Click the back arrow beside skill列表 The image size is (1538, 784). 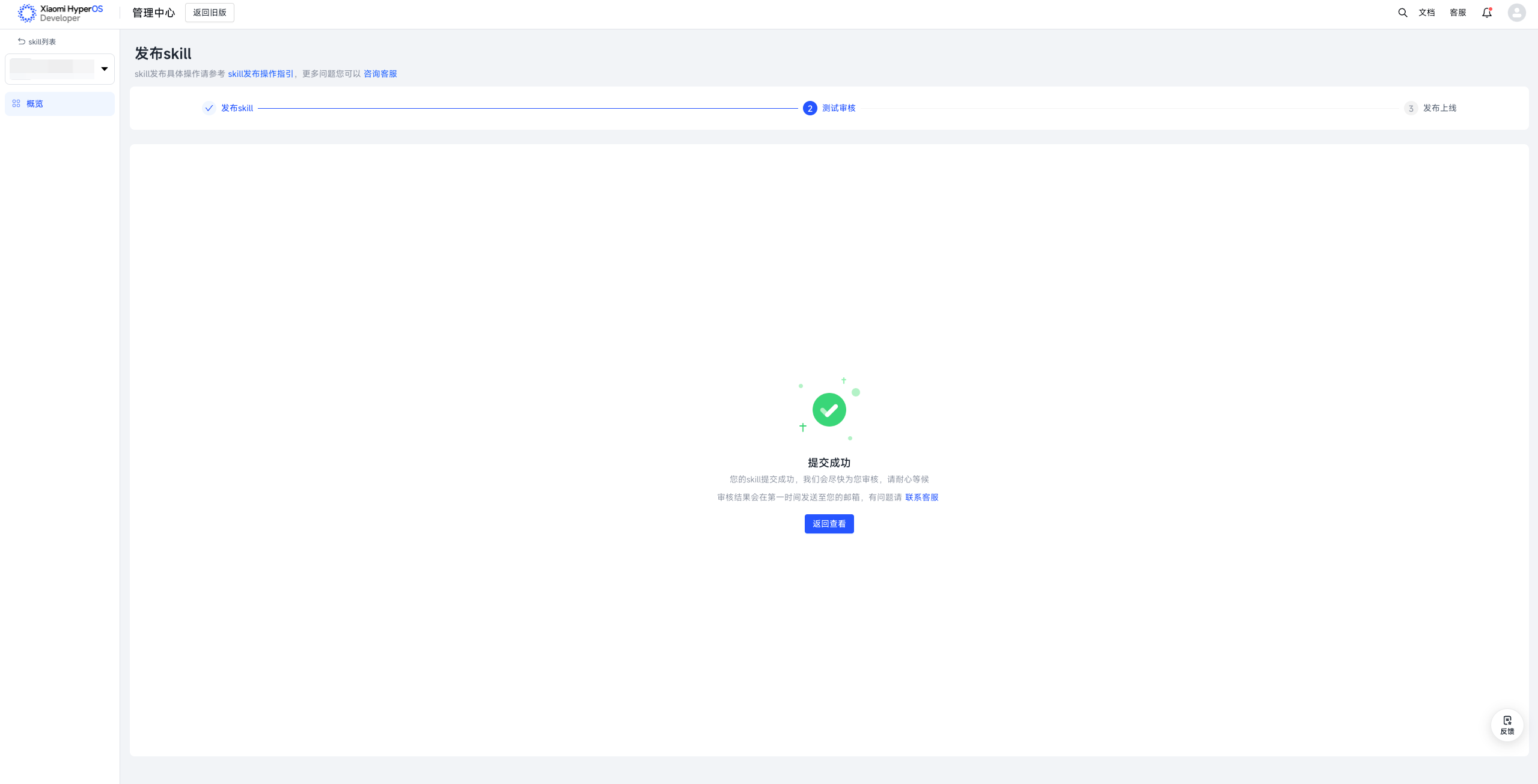(x=22, y=41)
